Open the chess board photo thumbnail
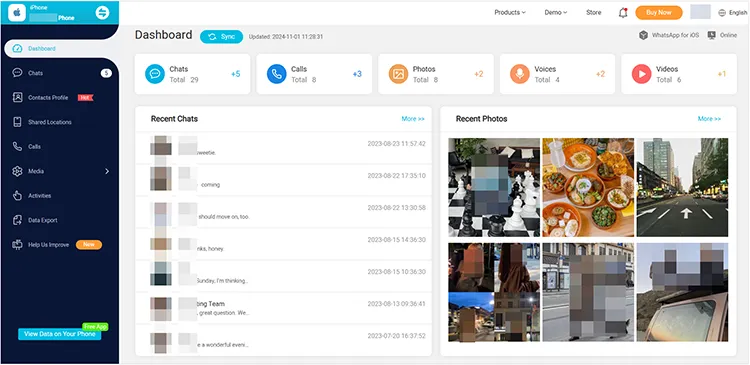 tap(494, 188)
